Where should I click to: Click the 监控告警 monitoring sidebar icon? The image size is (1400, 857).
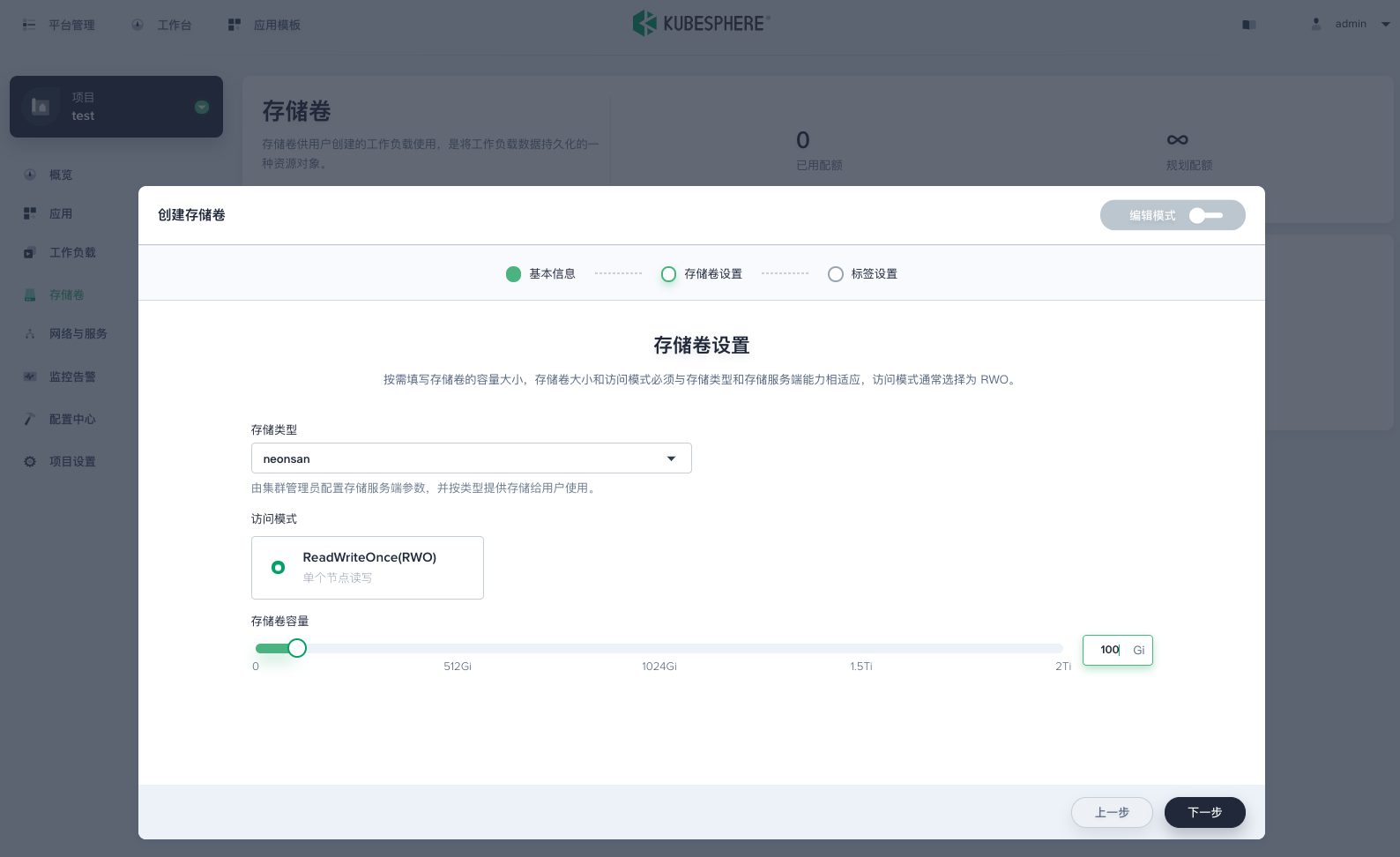coord(30,376)
